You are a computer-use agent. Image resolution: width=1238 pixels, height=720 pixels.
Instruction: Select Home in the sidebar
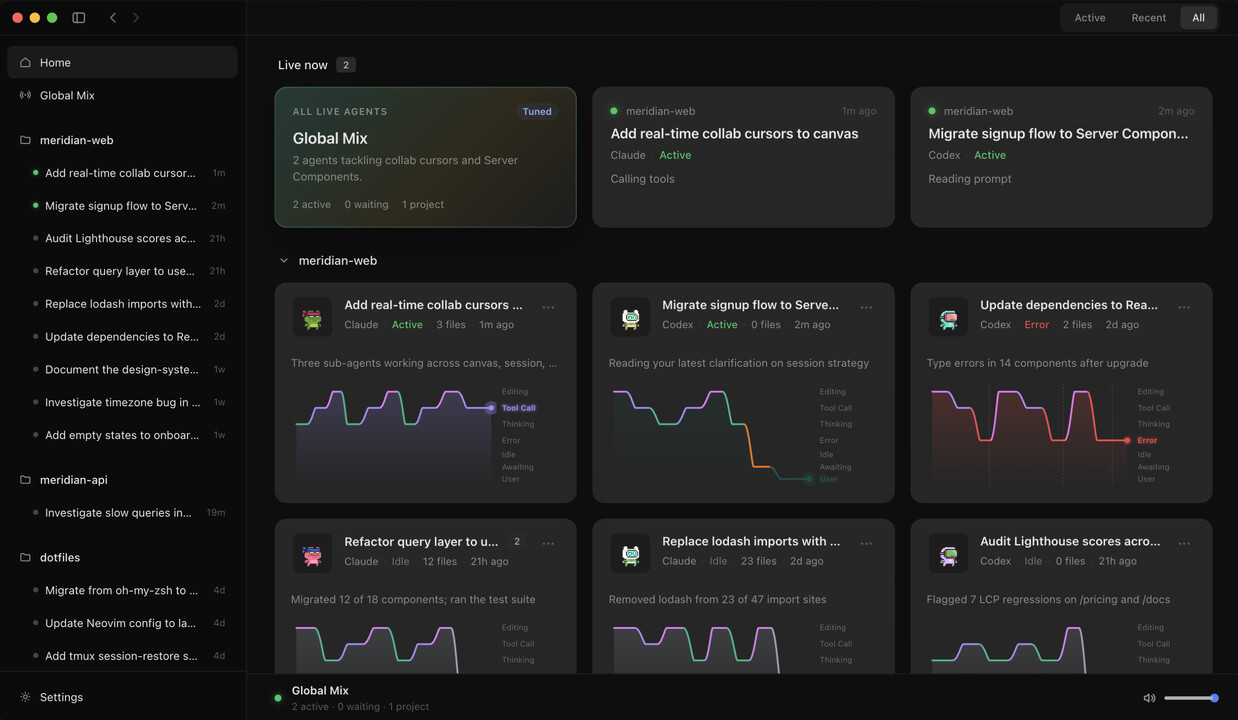[122, 62]
